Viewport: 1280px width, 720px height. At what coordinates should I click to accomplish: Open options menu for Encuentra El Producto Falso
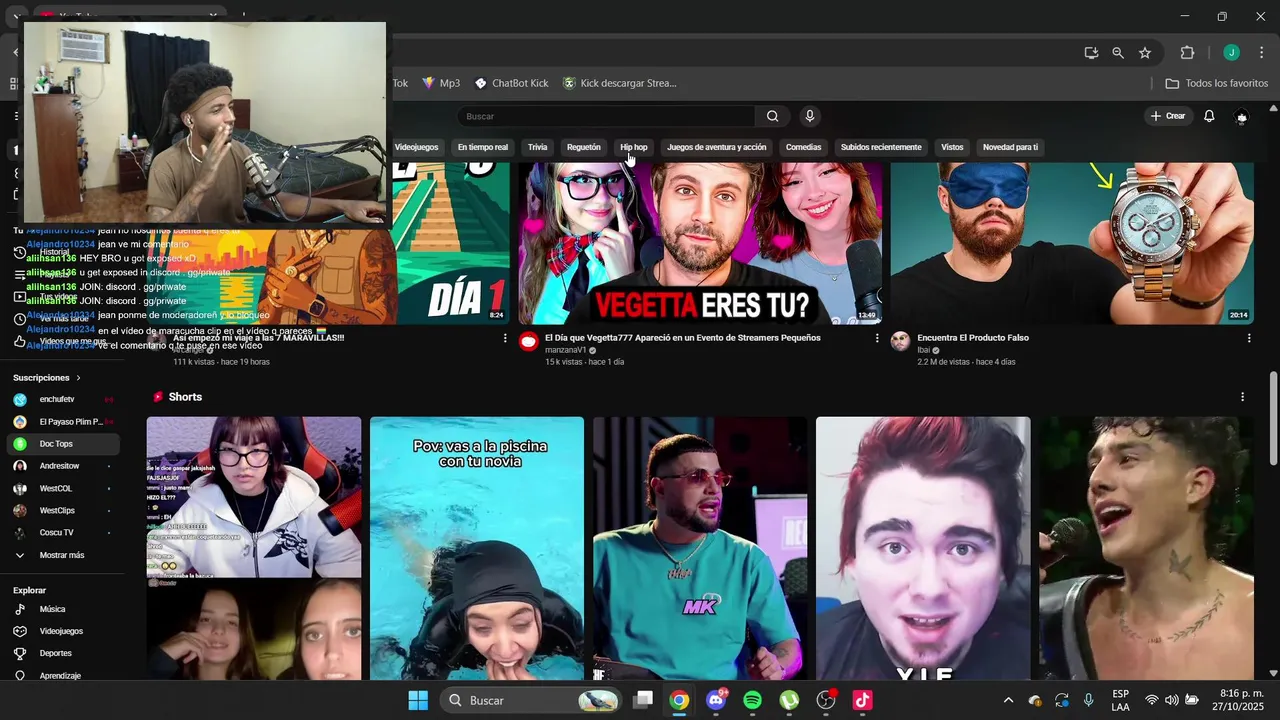coord(1249,338)
